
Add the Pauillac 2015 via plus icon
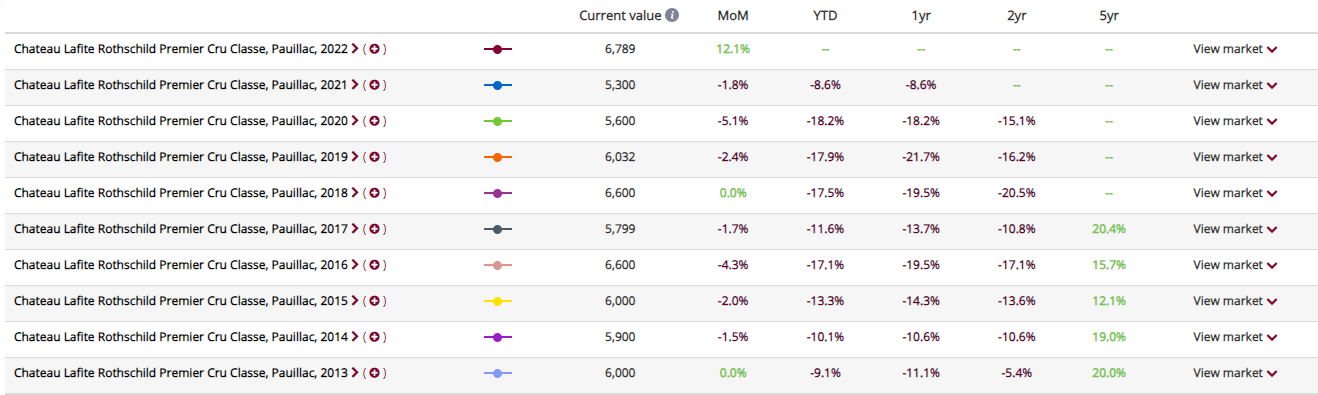(x=375, y=301)
